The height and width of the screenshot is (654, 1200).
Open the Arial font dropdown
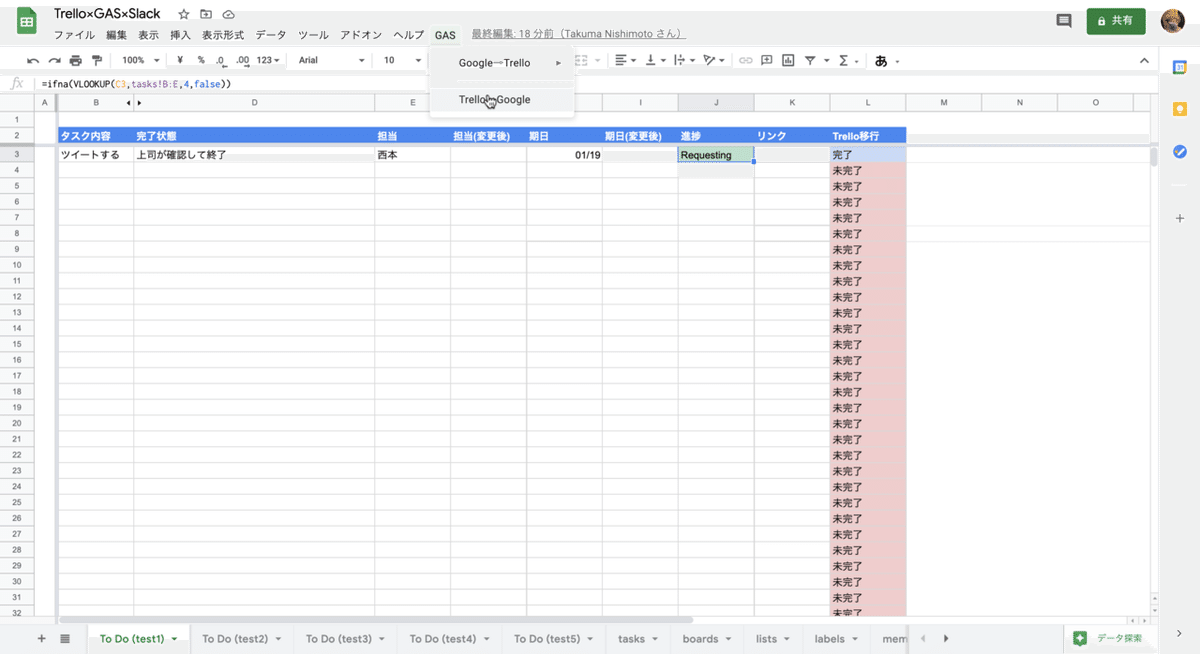[x=332, y=60]
